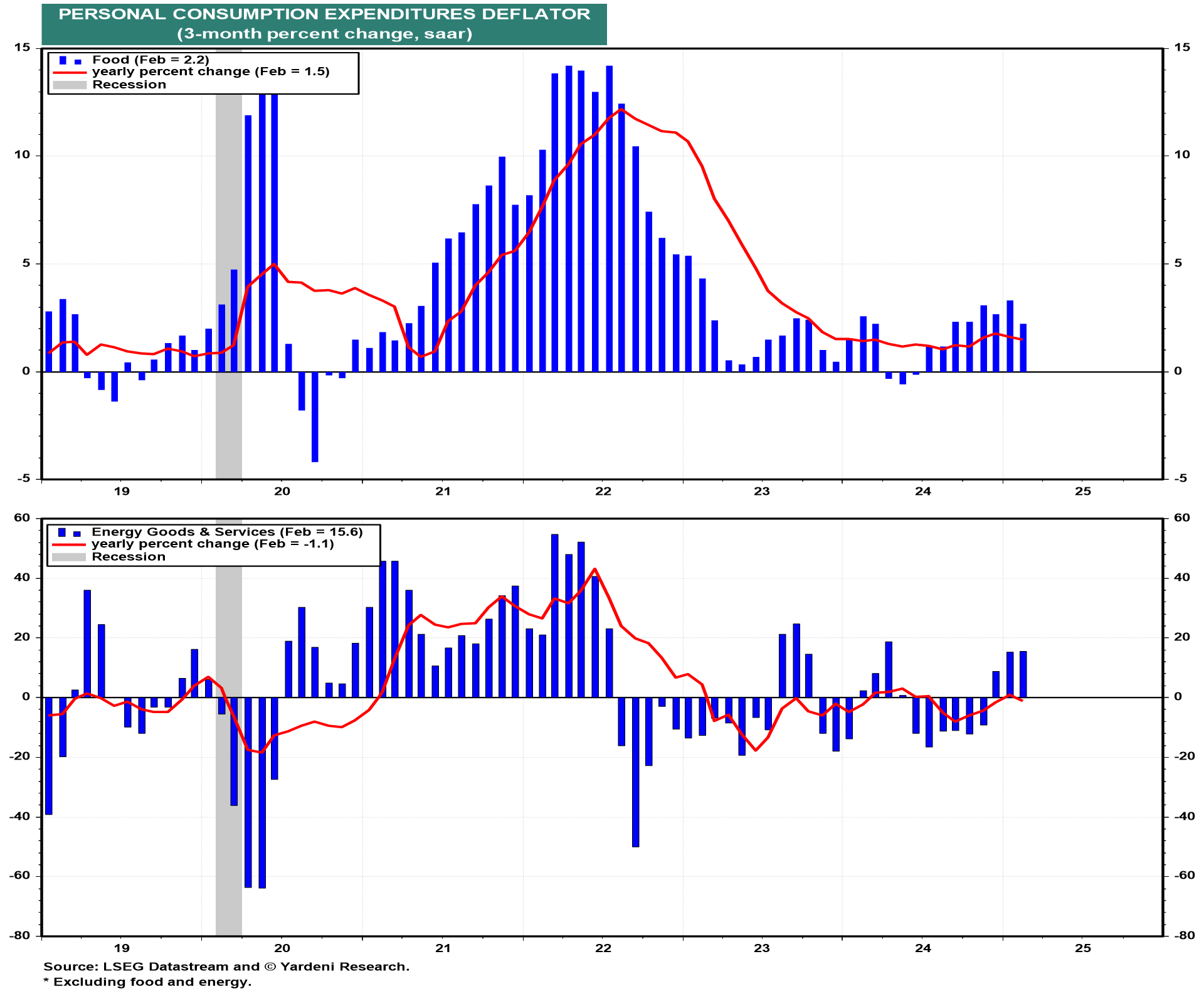
Task: Click the 19 year label under the Food chart
Action: [x=122, y=491]
